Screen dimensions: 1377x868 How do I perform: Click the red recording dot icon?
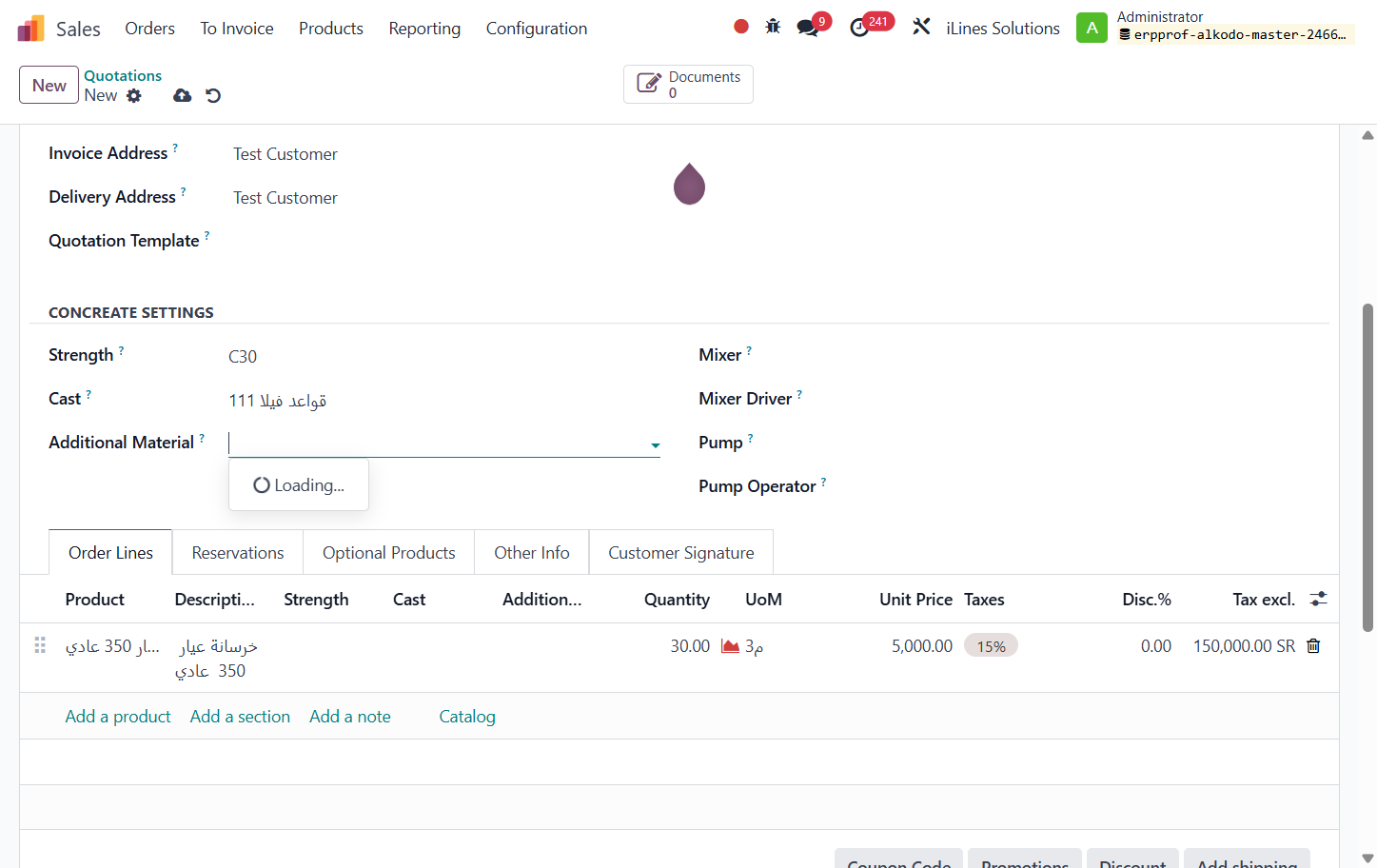741,27
